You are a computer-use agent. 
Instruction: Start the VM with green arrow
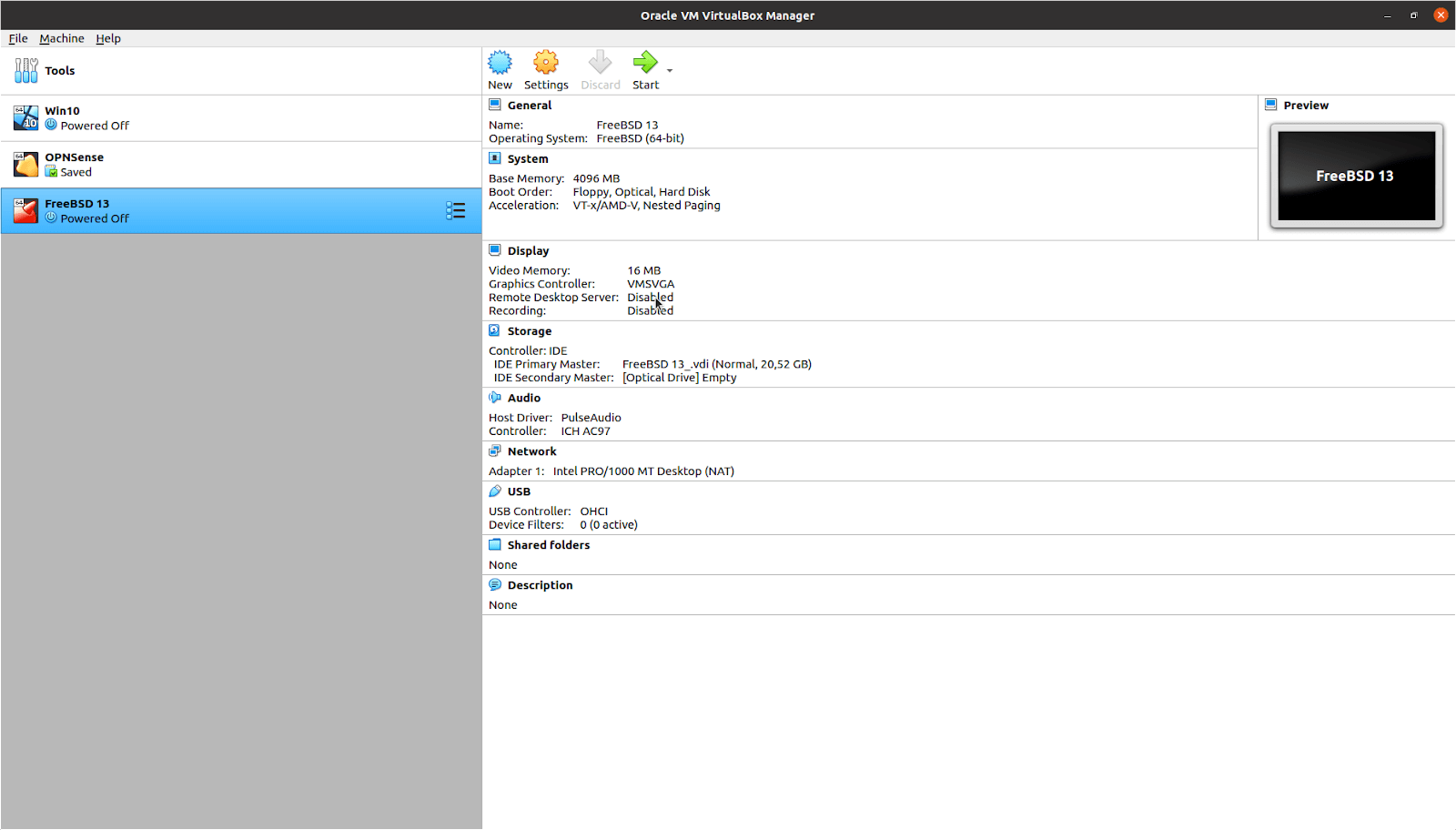pyautogui.click(x=645, y=63)
